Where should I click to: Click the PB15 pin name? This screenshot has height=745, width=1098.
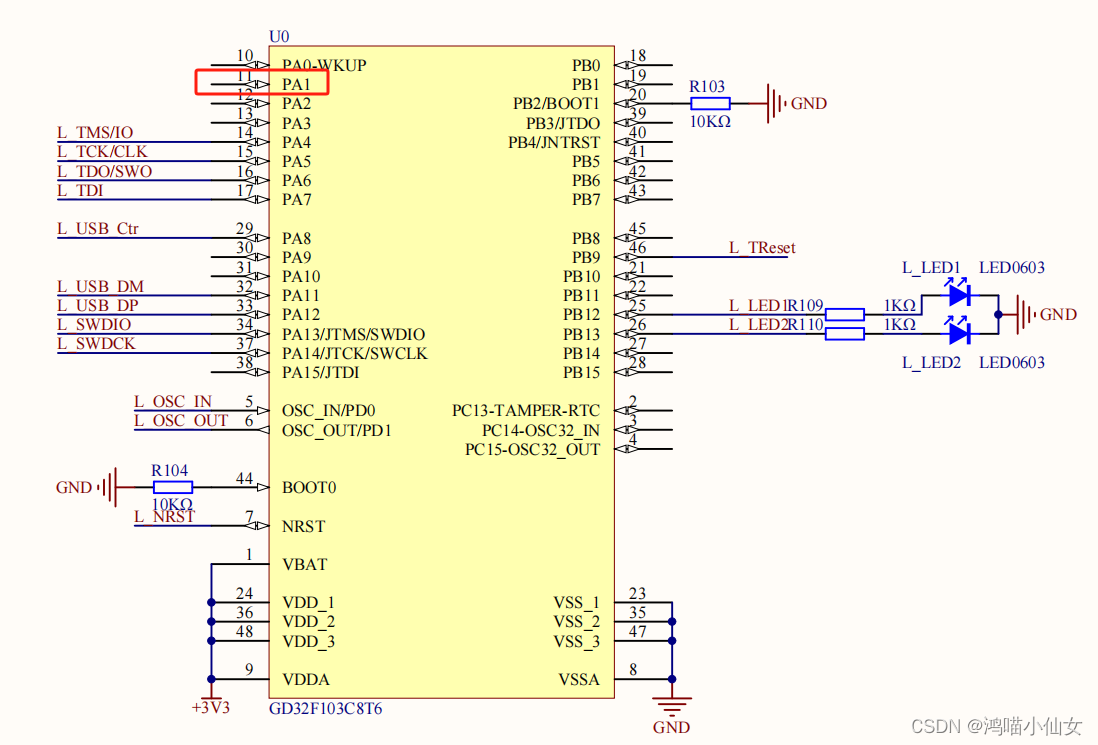pyautogui.click(x=582, y=372)
